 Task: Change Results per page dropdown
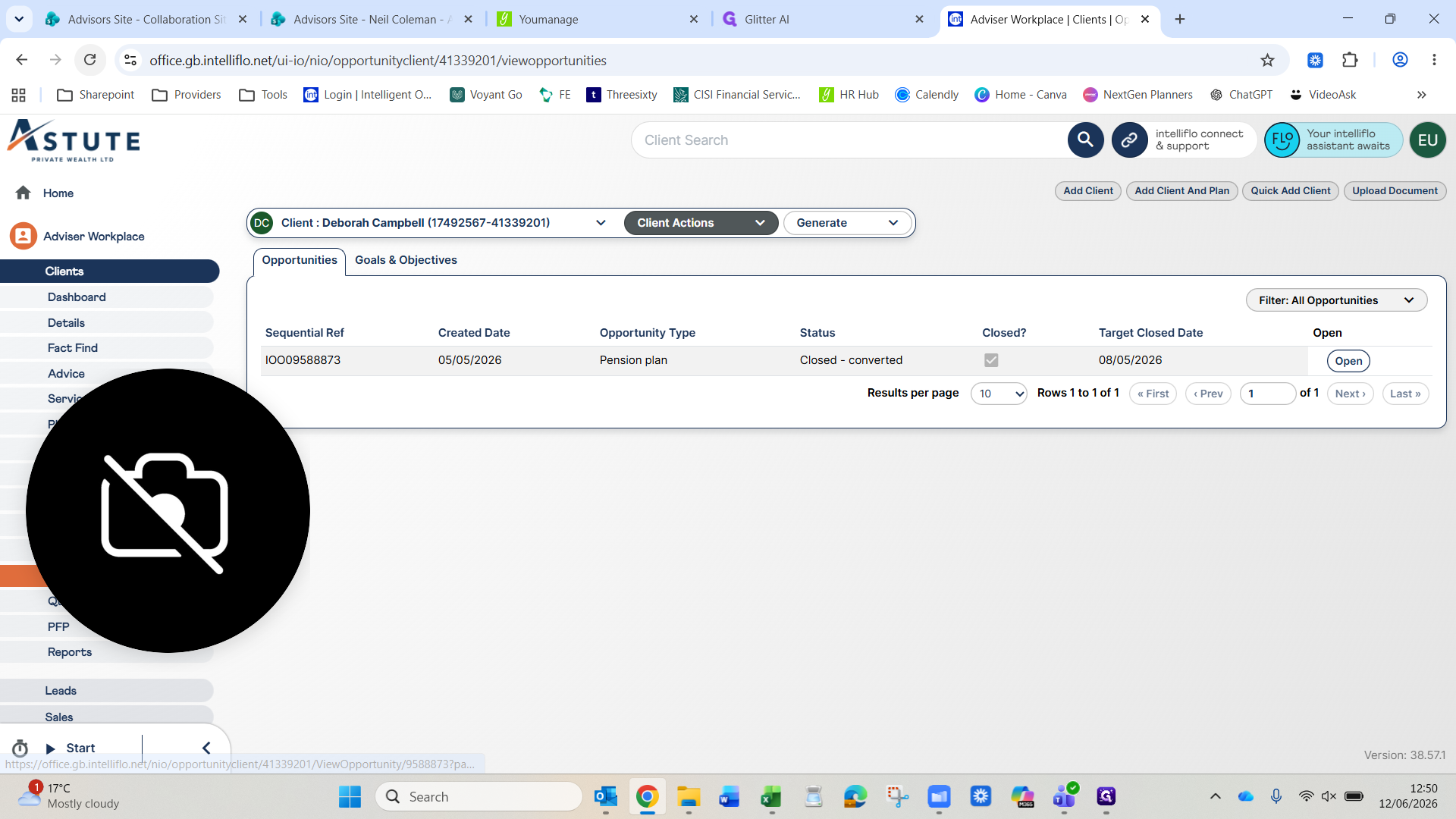tap(999, 394)
